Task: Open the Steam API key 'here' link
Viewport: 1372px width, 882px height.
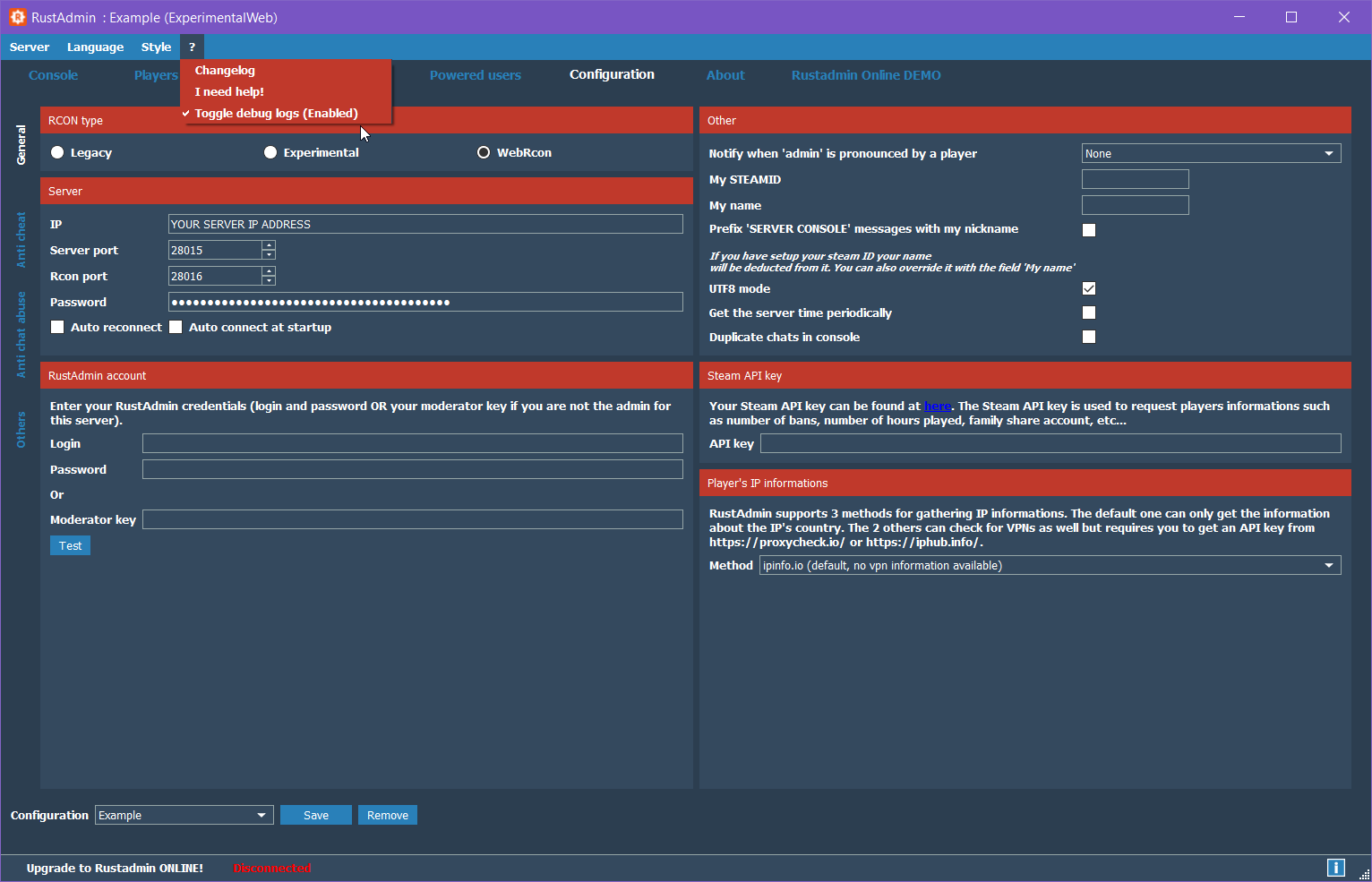Action: [937, 406]
